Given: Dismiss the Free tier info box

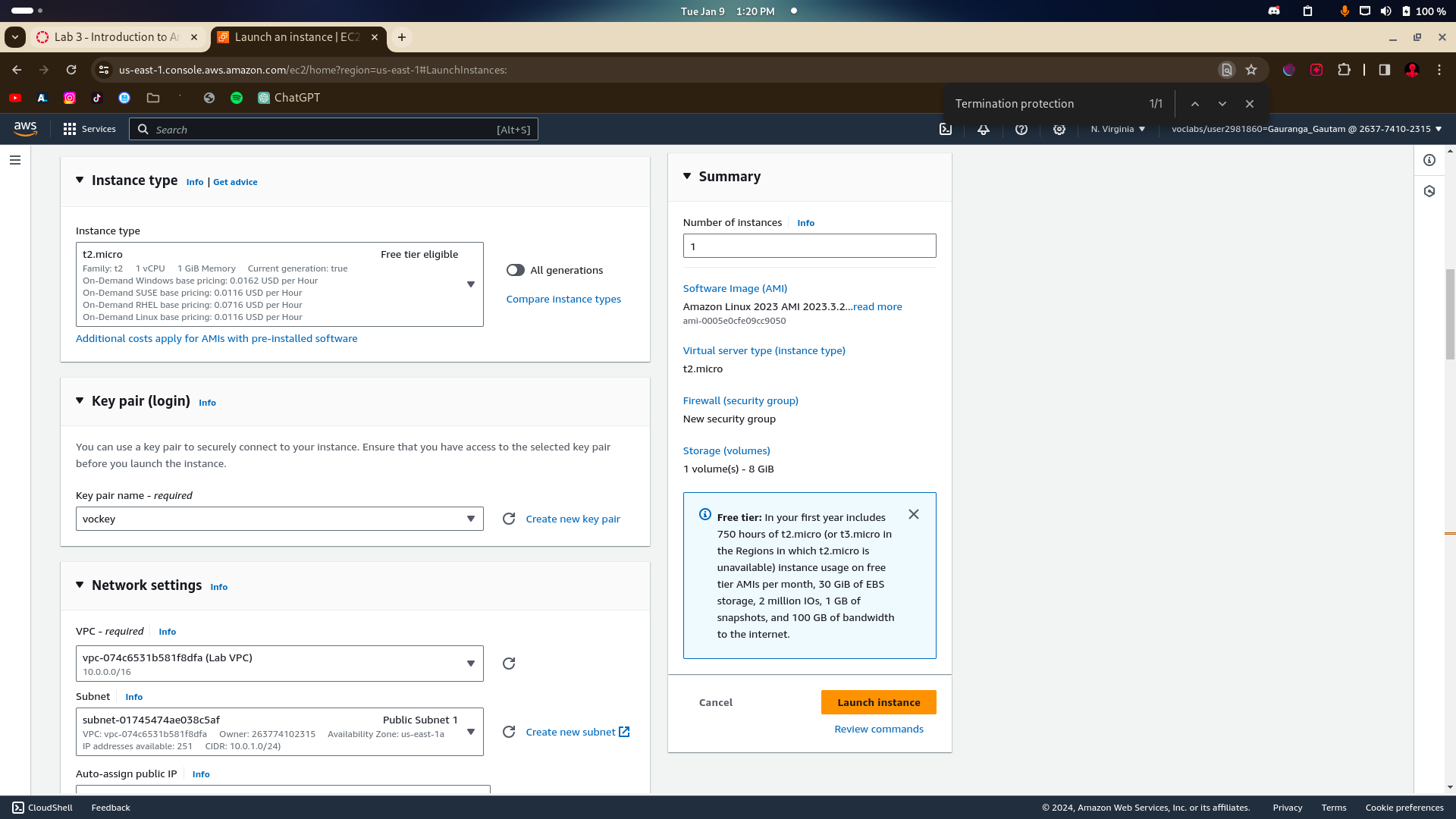Looking at the screenshot, I should [914, 515].
